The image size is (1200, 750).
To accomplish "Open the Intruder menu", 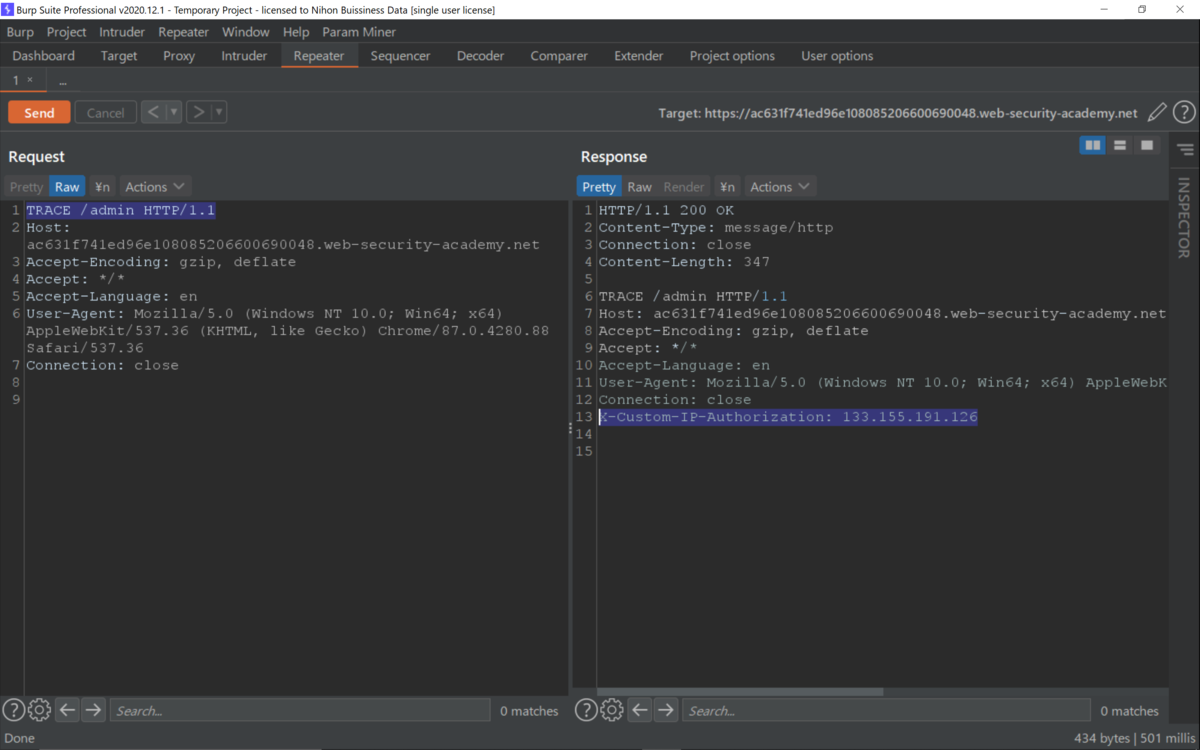I will click(122, 32).
